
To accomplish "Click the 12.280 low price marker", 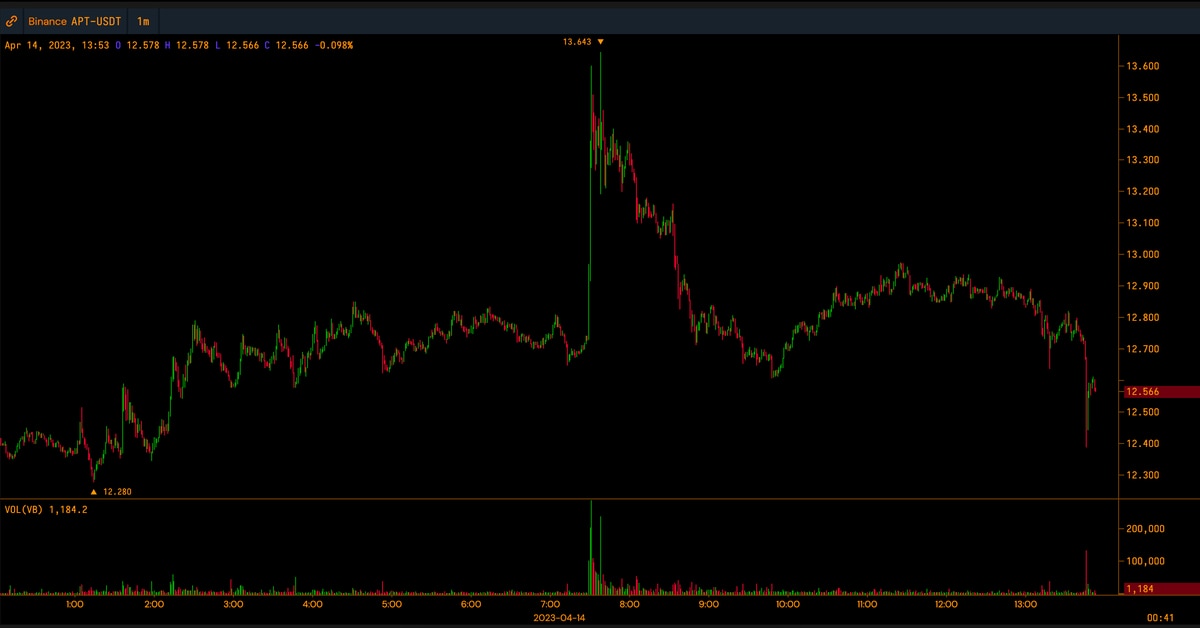I will coord(111,491).
